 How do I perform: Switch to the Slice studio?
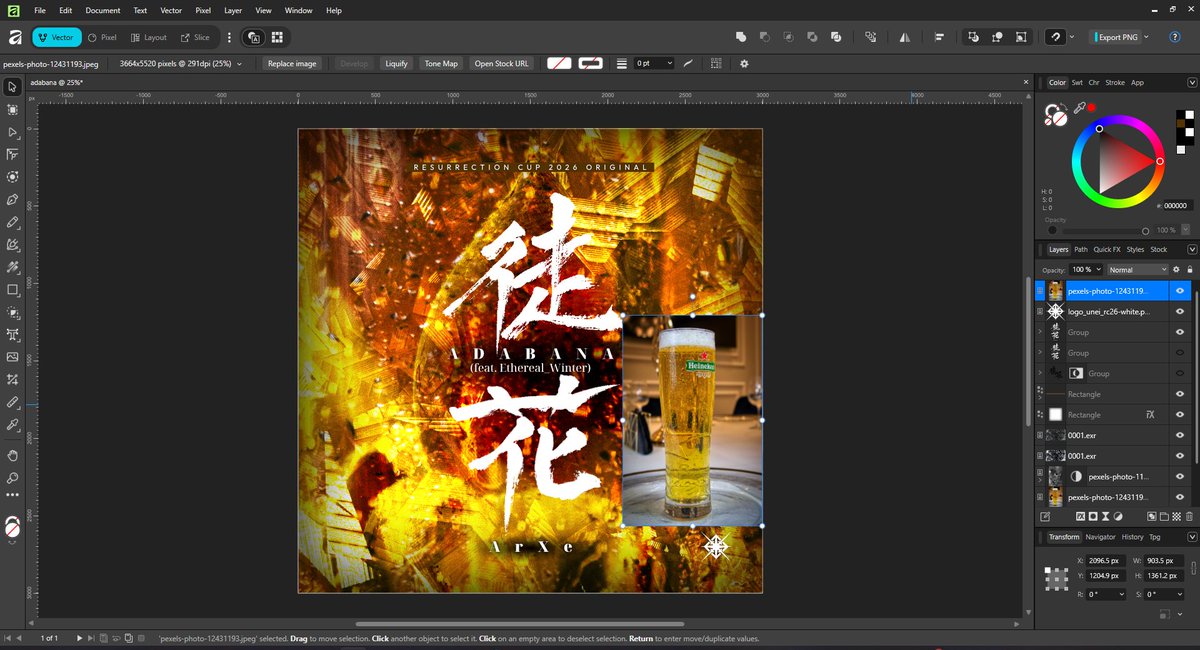pos(194,37)
